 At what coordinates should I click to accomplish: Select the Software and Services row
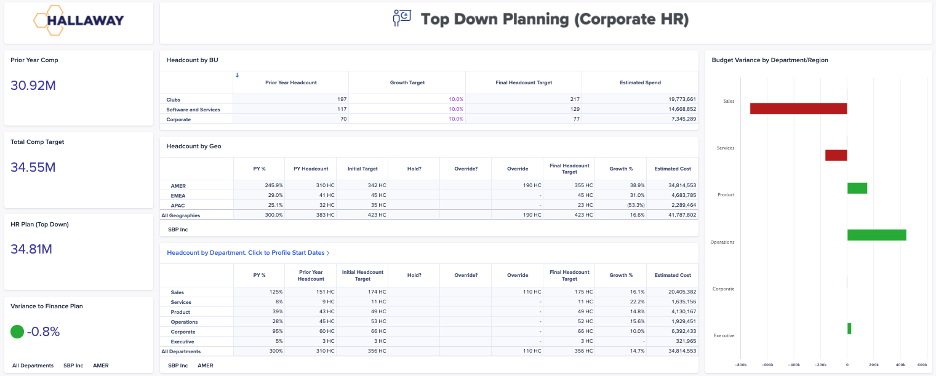tap(429, 109)
